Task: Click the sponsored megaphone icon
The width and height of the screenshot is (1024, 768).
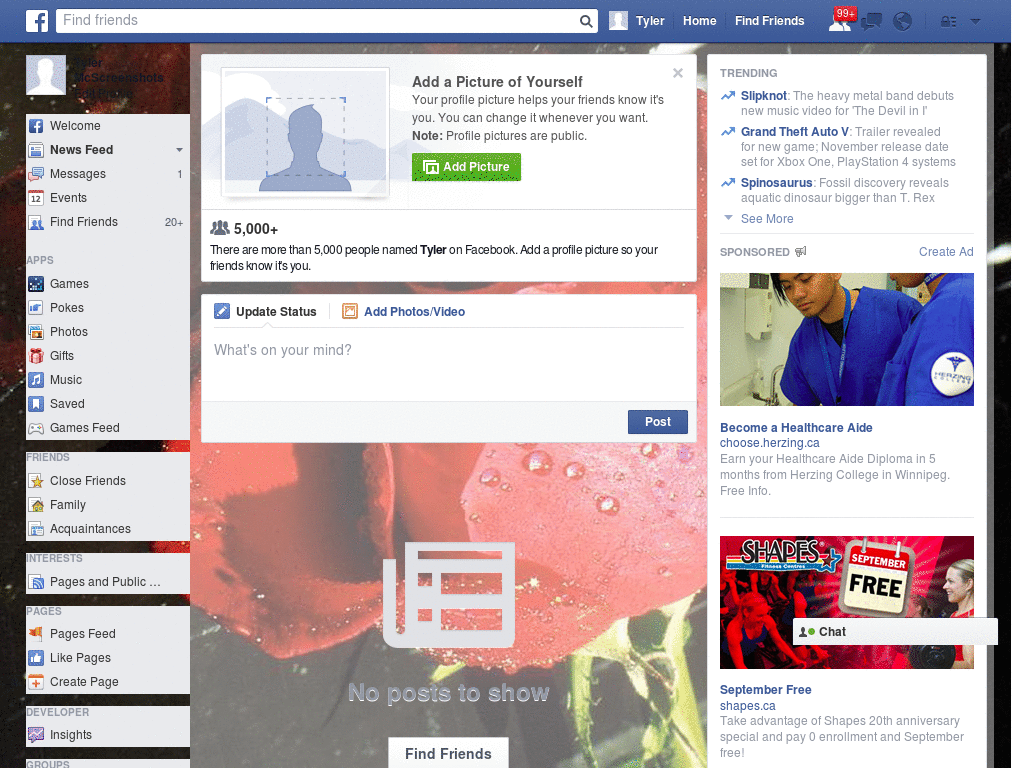Action: click(x=801, y=251)
